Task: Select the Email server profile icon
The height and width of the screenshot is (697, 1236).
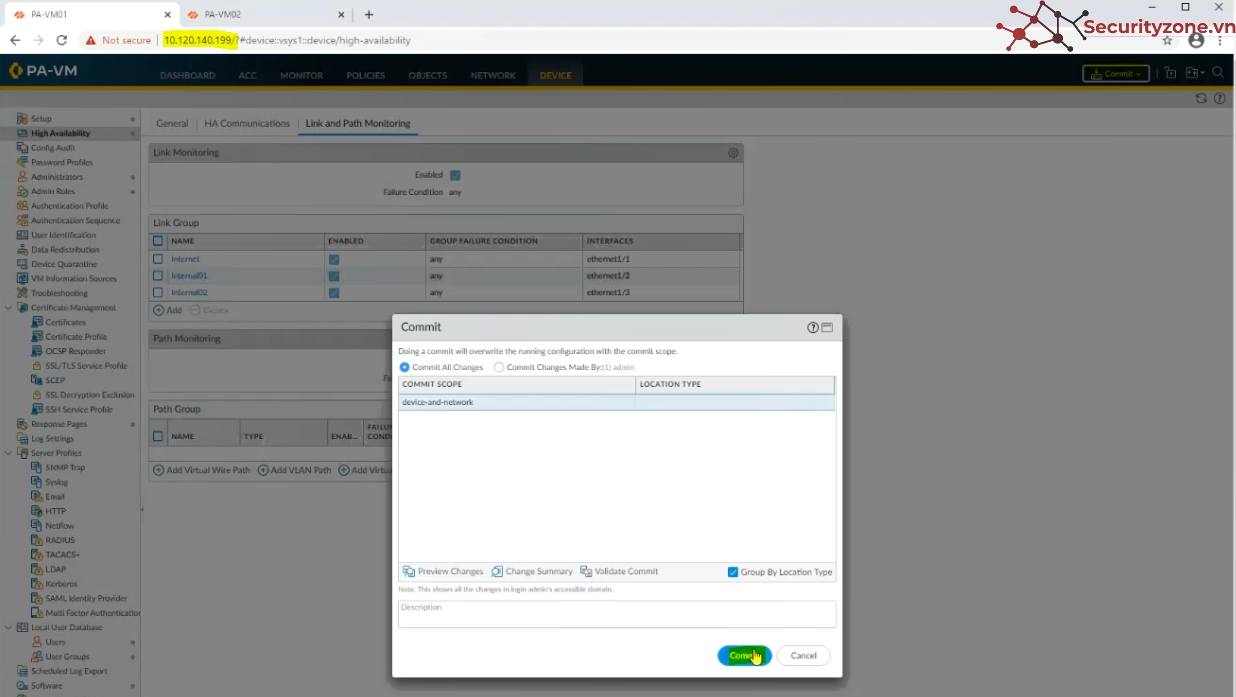Action: point(37,496)
